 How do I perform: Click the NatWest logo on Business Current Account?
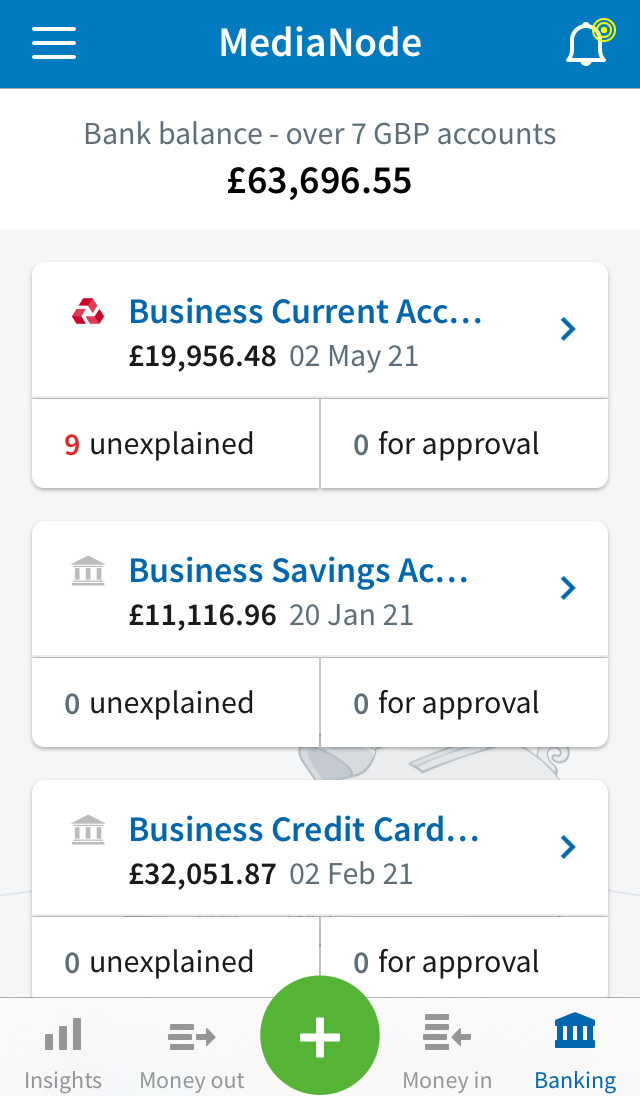pyautogui.click(x=89, y=311)
